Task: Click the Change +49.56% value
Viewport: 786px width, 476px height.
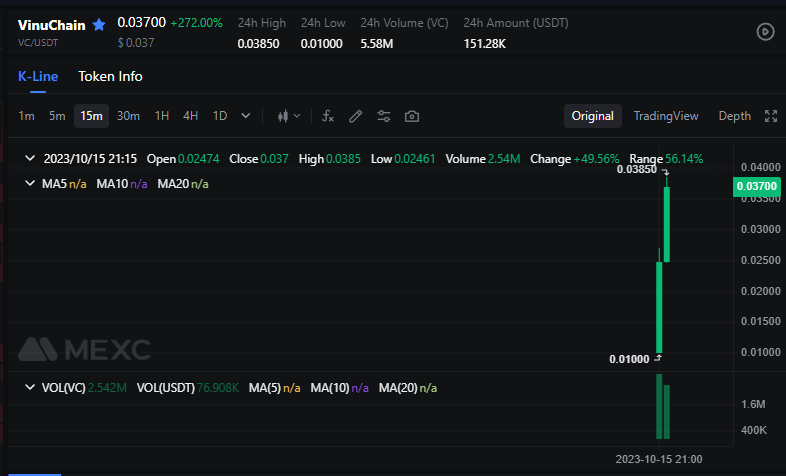Action: [x=575, y=159]
